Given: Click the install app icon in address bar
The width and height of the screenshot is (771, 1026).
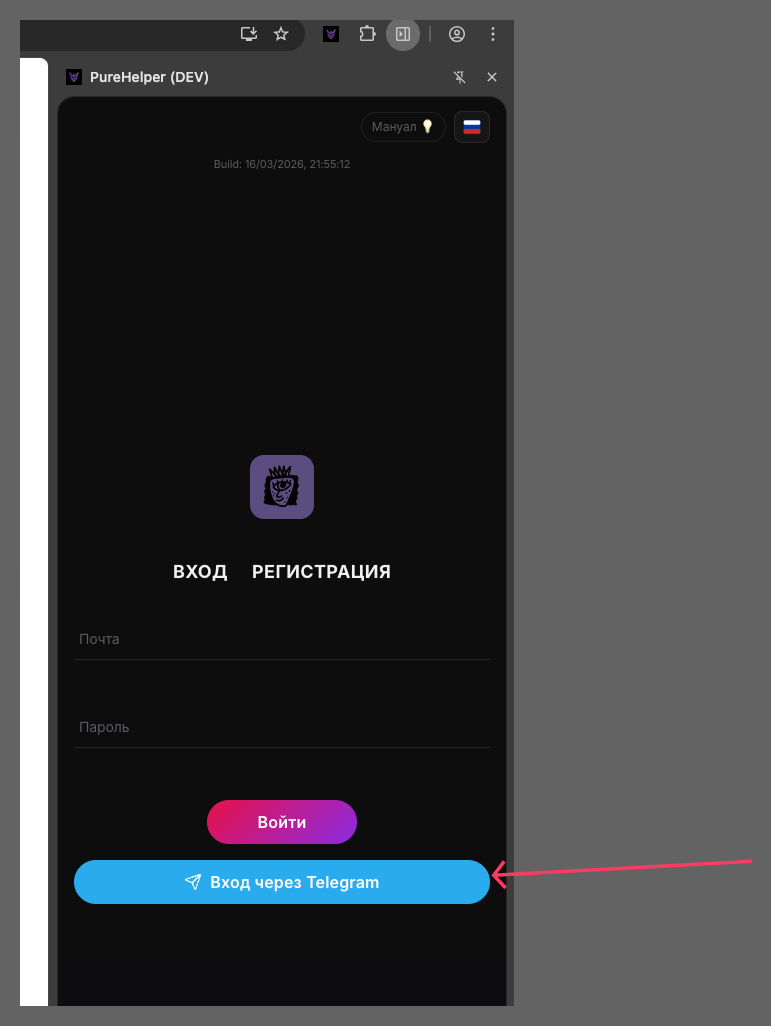Looking at the screenshot, I should (249, 34).
